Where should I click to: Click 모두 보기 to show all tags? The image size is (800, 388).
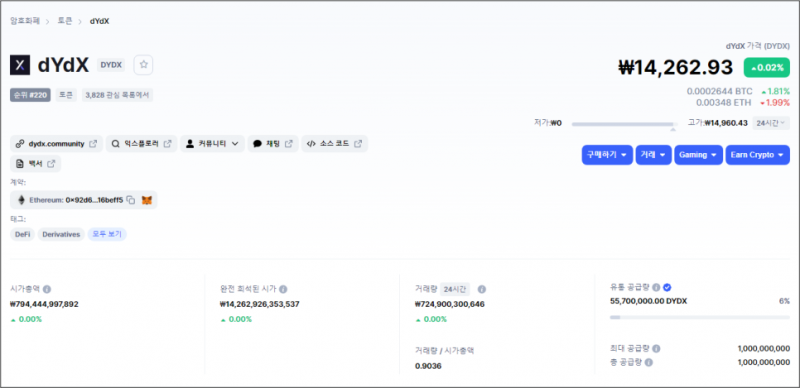tap(107, 234)
